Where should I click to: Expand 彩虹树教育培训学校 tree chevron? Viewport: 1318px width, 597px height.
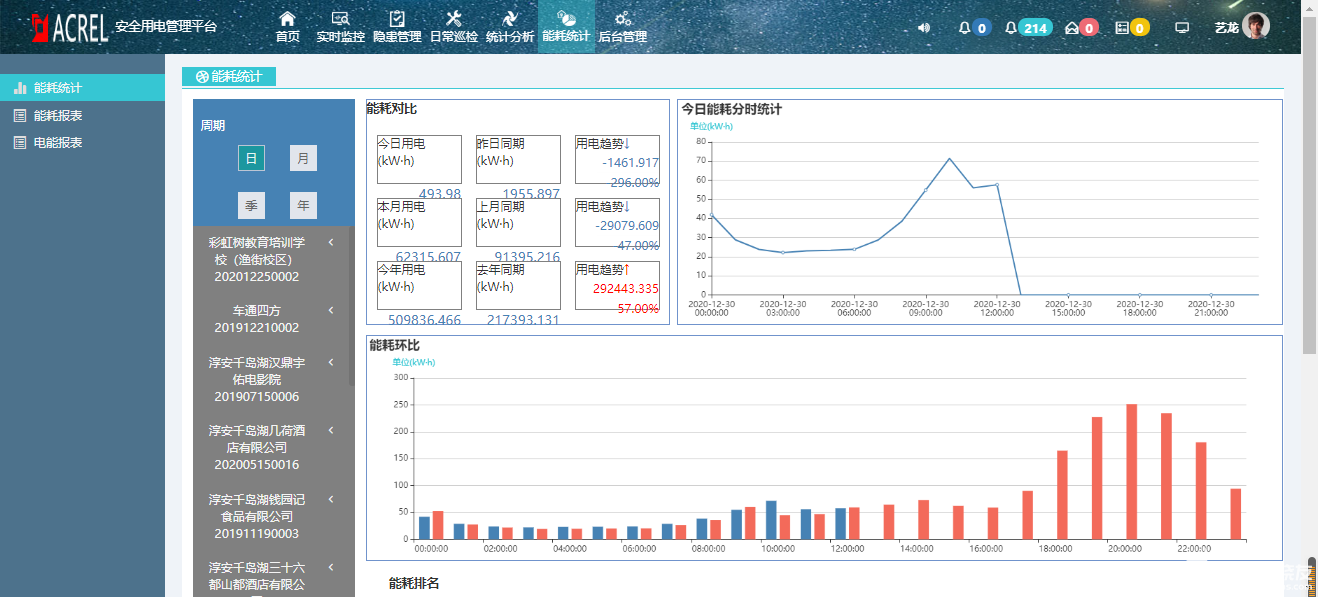tap(331, 242)
